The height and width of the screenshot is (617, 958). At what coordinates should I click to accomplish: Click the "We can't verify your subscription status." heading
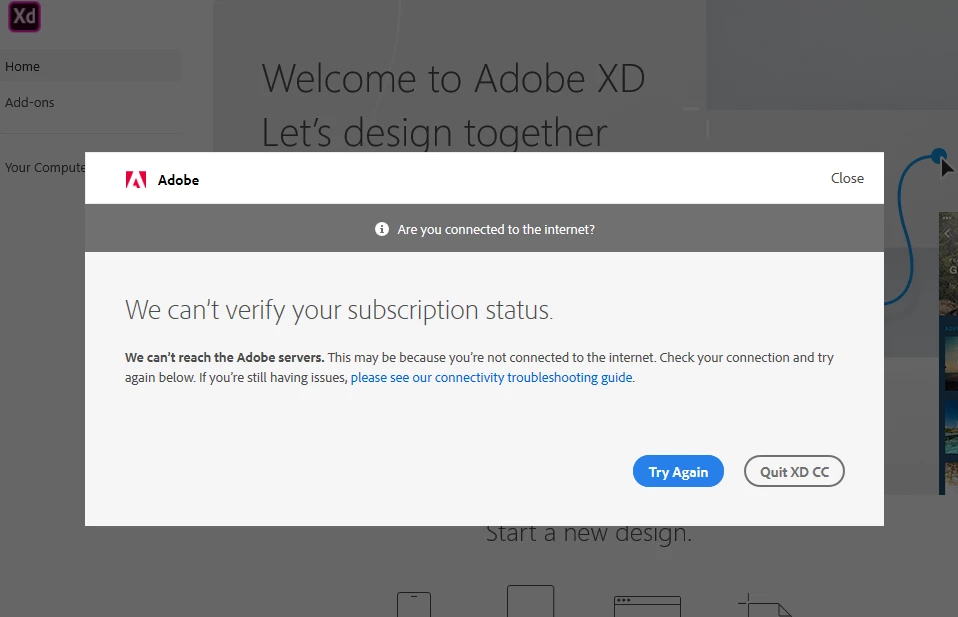click(x=339, y=310)
